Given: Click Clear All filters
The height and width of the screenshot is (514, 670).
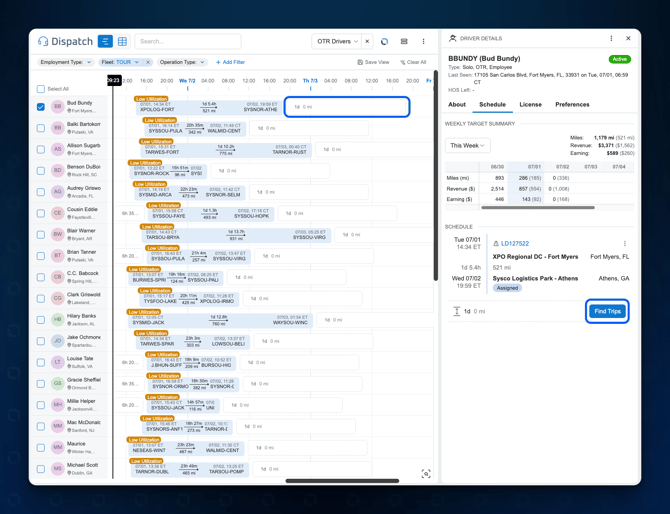Looking at the screenshot, I should tap(413, 62).
